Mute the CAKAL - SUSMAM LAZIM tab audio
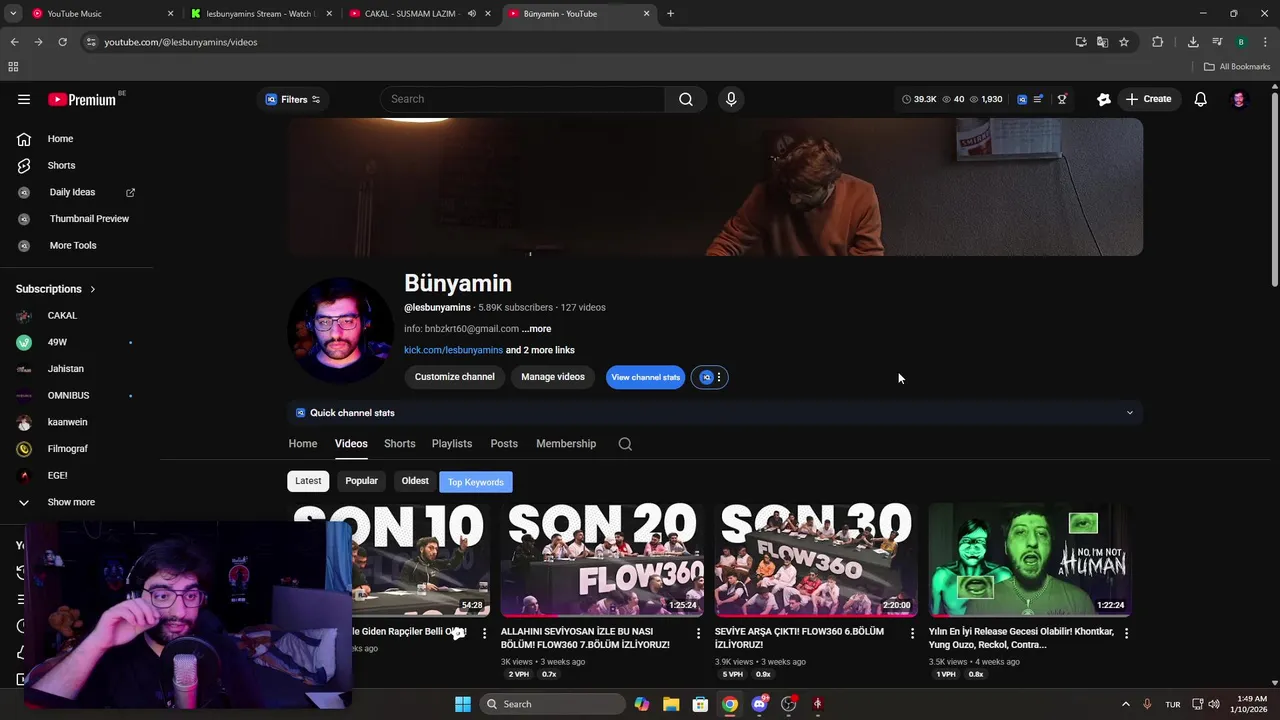Image resolution: width=1280 pixels, height=720 pixels. [x=471, y=14]
